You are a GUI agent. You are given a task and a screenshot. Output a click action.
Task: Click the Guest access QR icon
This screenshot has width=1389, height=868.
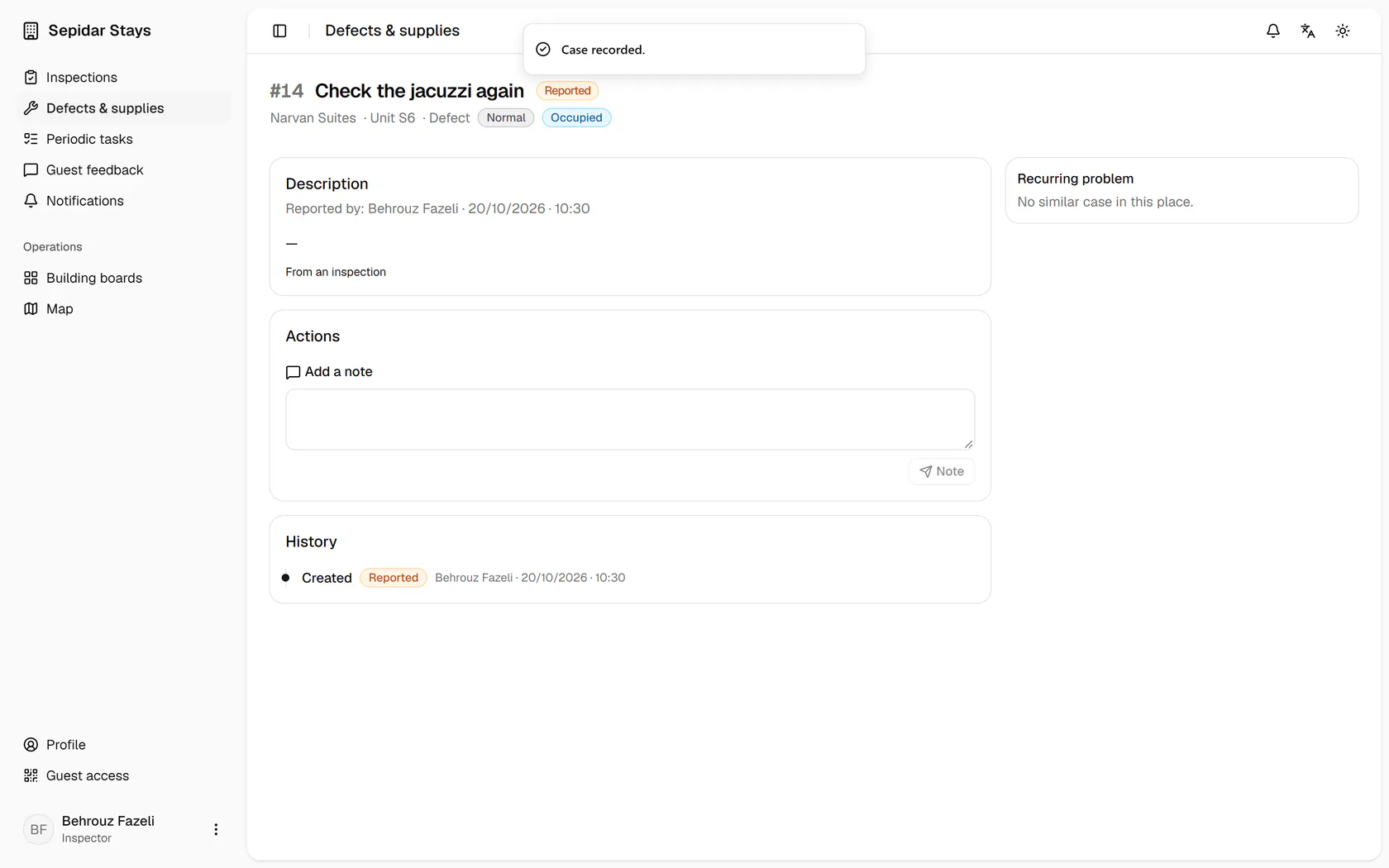[x=31, y=775]
